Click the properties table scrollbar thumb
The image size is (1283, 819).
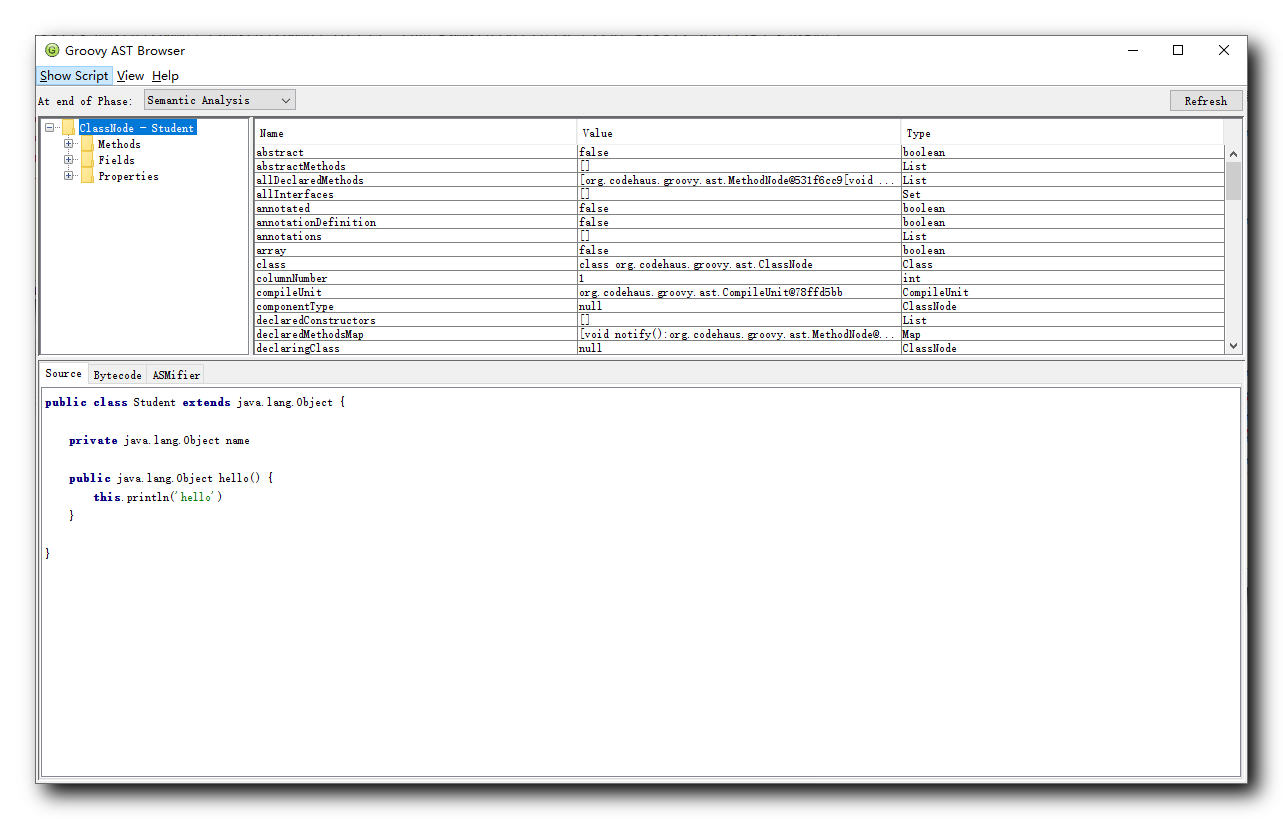(x=1233, y=181)
